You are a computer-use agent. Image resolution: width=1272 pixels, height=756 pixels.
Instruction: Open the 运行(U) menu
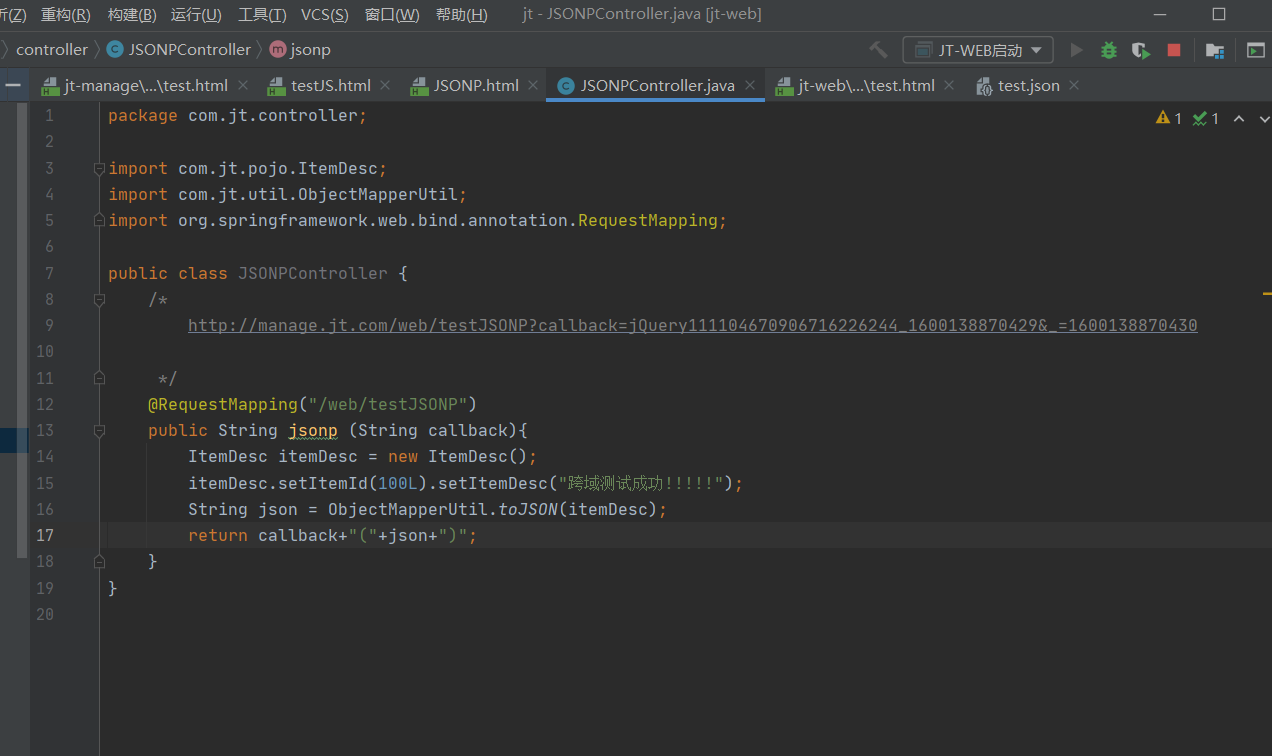click(197, 14)
